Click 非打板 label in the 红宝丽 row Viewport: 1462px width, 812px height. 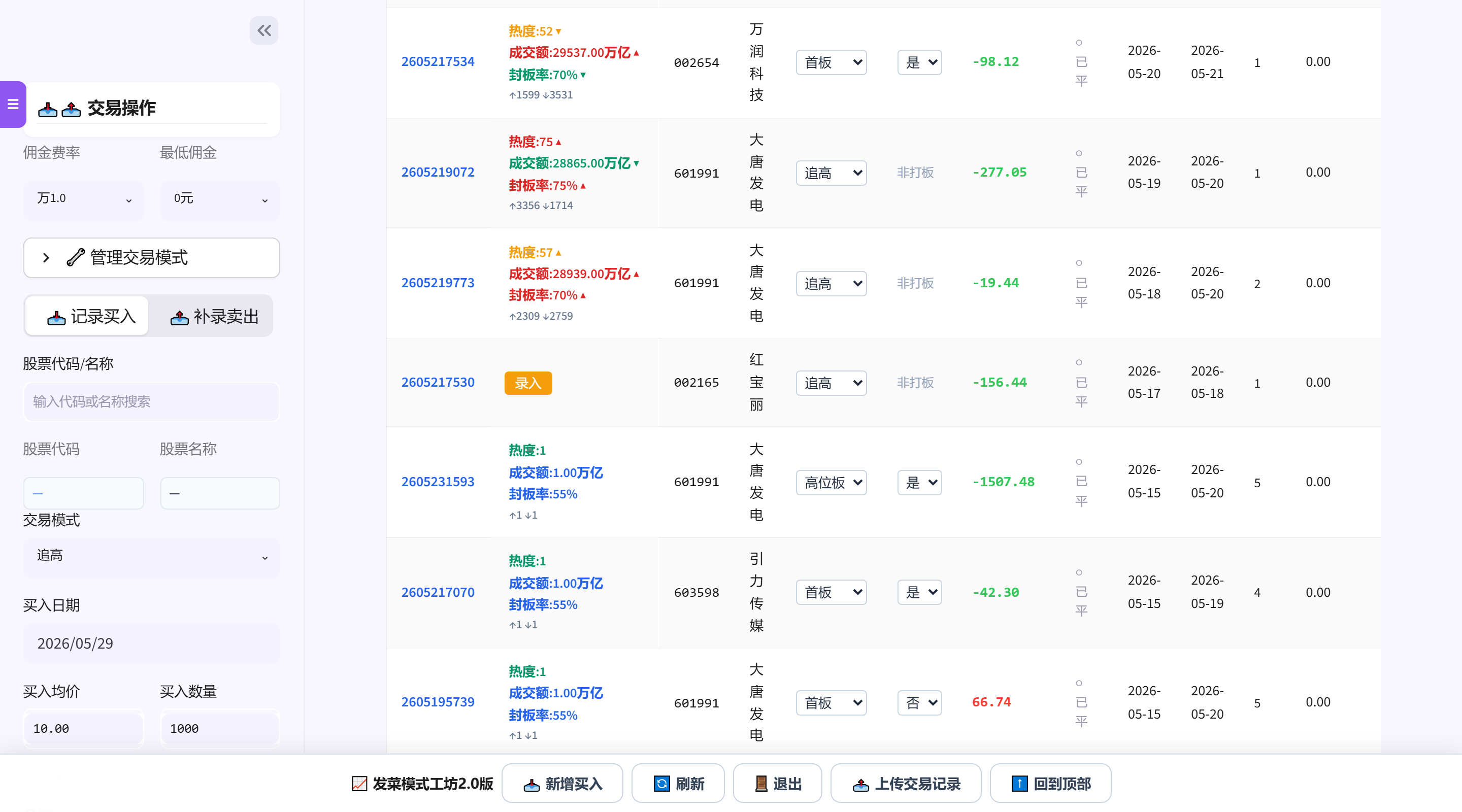[x=915, y=383]
